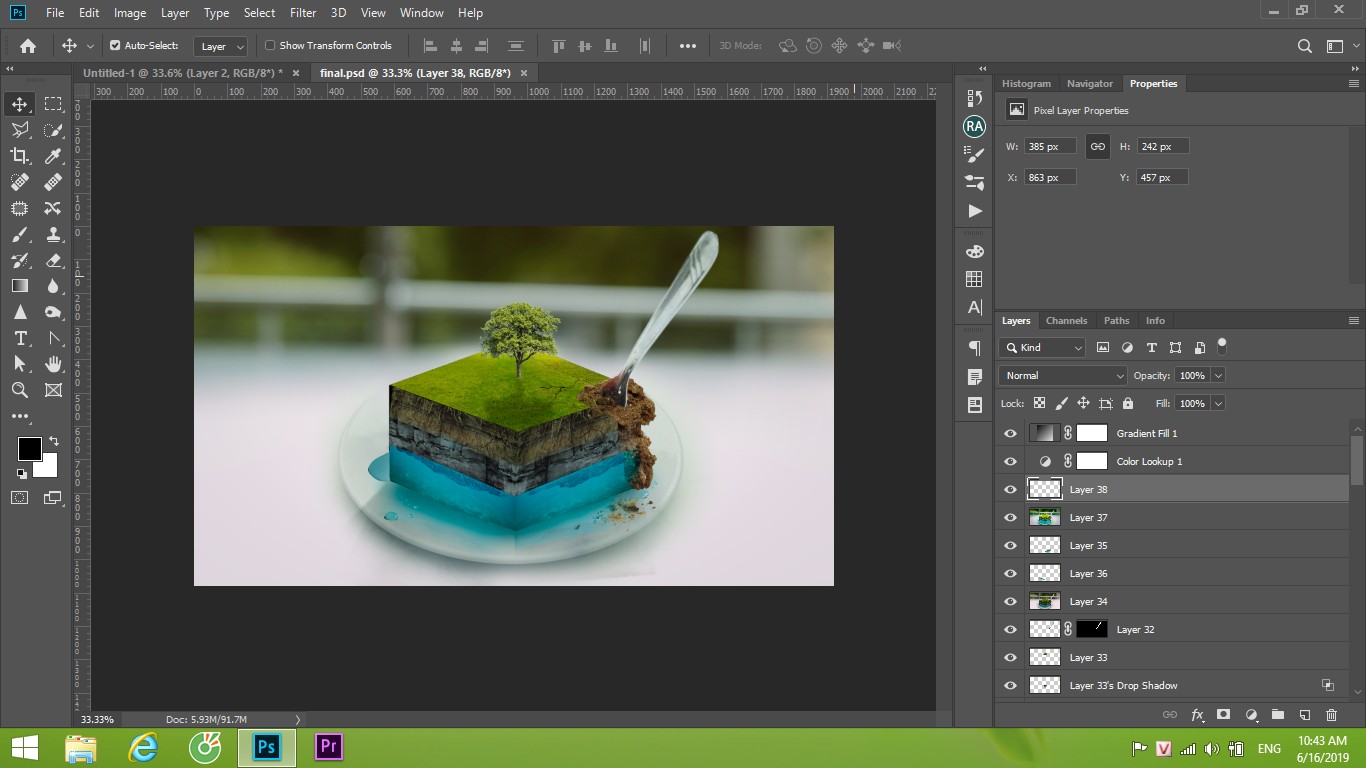Viewport: 1366px width, 768px height.
Task: Open the Image menu
Action: (130, 13)
